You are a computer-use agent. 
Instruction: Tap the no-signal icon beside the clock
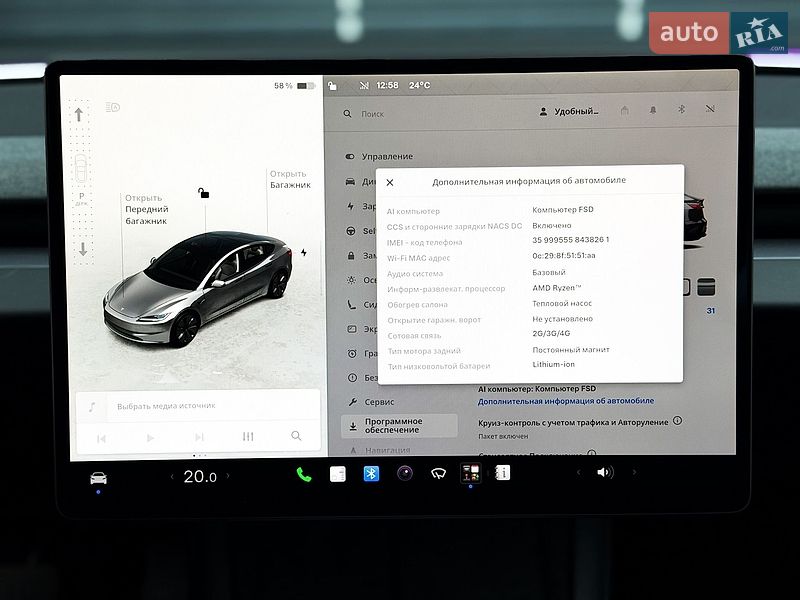click(364, 85)
